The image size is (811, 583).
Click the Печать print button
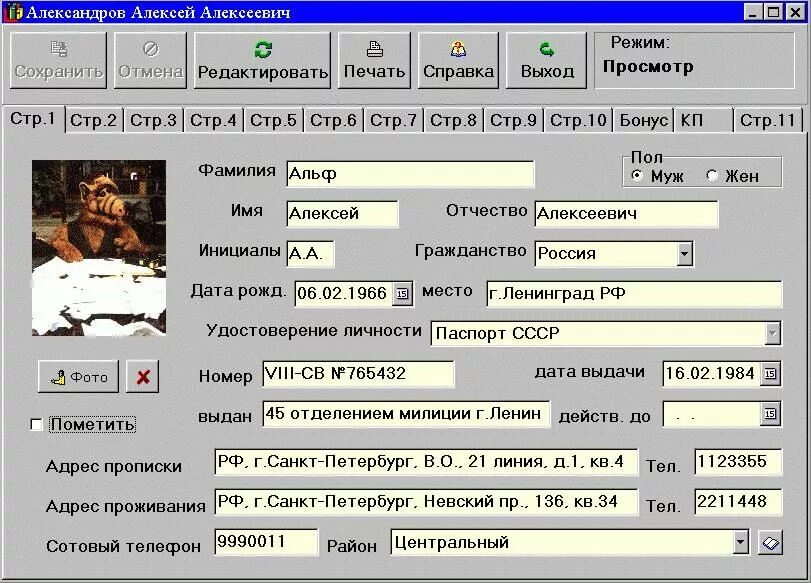click(374, 61)
